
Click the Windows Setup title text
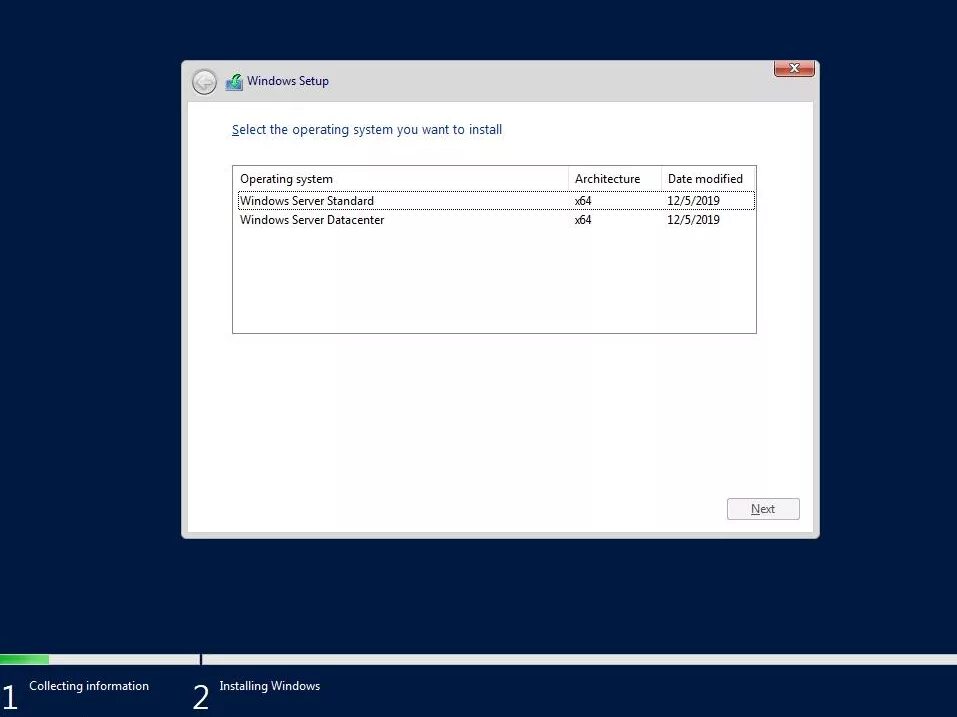pos(287,81)
